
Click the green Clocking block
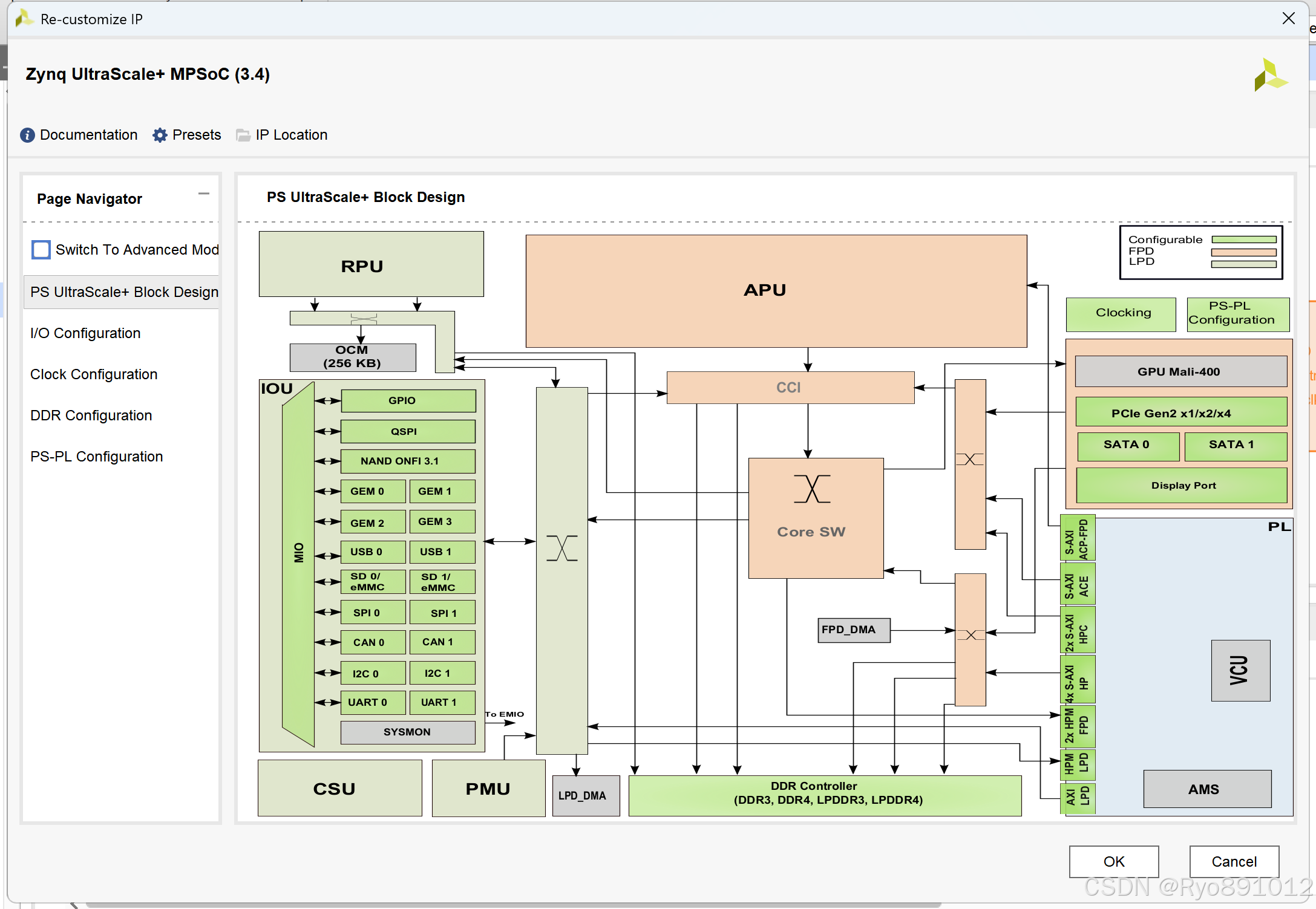pos(1121,313)
